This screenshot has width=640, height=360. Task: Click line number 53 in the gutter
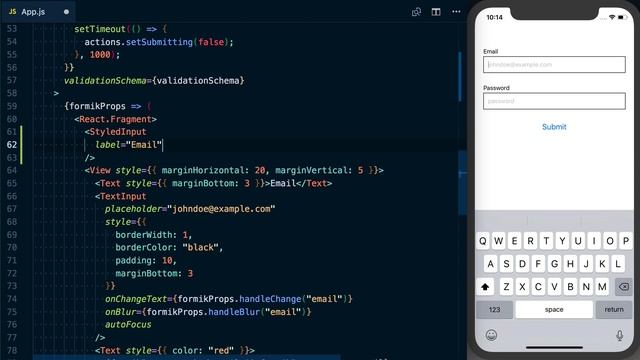(12, 29)
